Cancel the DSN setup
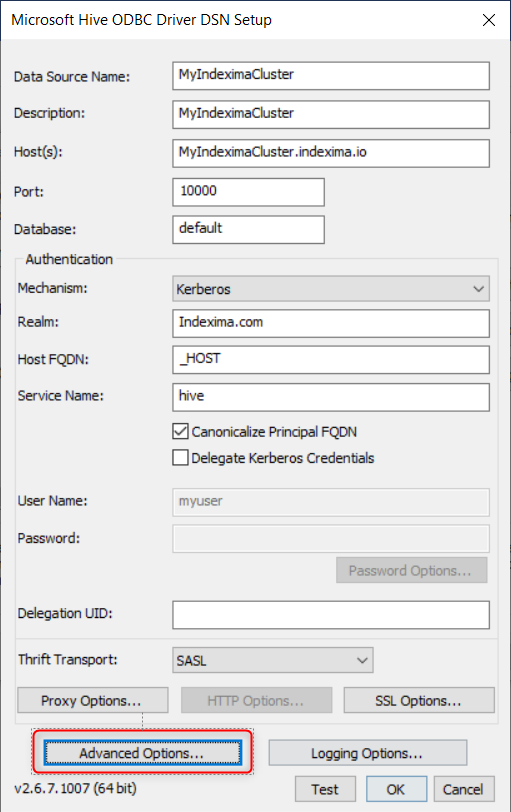511x812 pixels. (464, 789)
